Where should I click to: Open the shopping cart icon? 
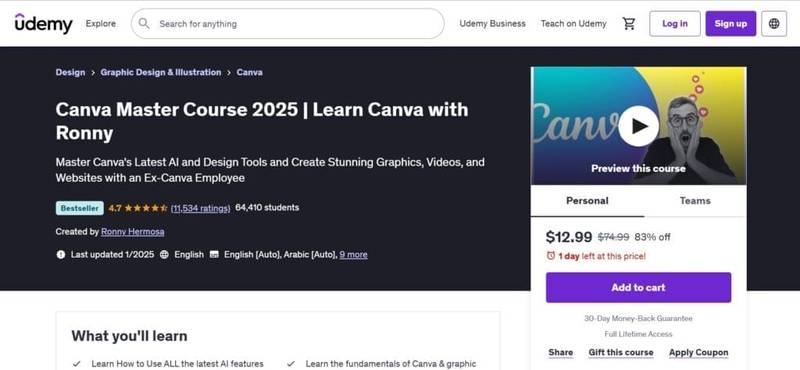click(629, 23)
